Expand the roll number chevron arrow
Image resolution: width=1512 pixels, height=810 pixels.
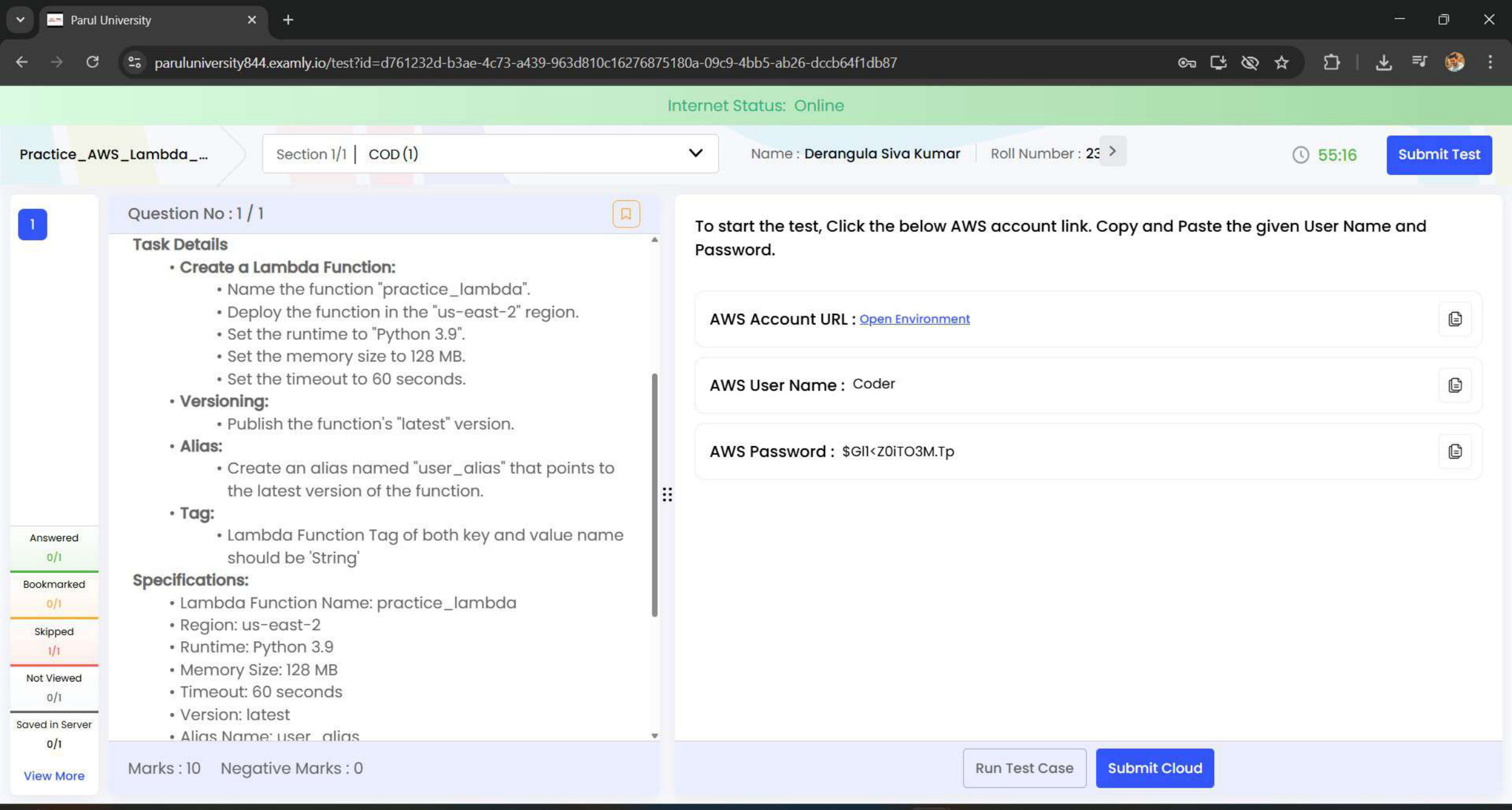[x=1112, y=151]
